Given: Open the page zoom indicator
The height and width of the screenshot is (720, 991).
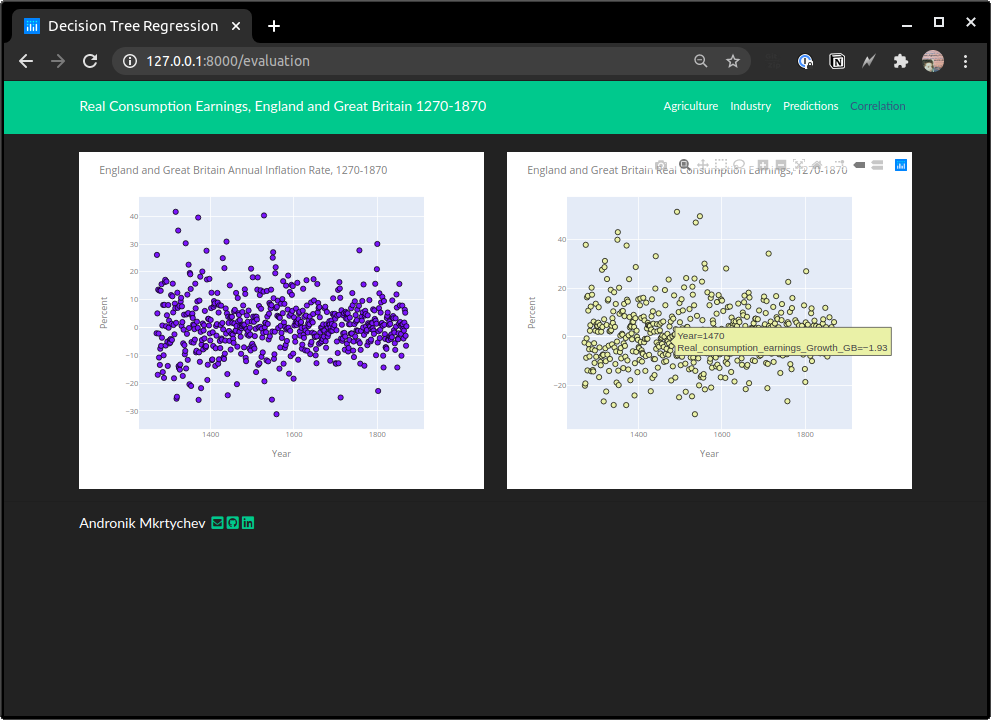Looking at the screenshot, I should pyautogui.click(x=700, y=61).
